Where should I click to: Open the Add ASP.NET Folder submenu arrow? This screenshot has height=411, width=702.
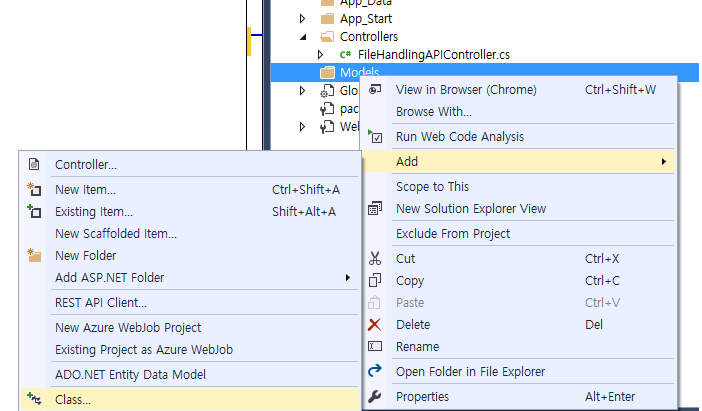347,278
